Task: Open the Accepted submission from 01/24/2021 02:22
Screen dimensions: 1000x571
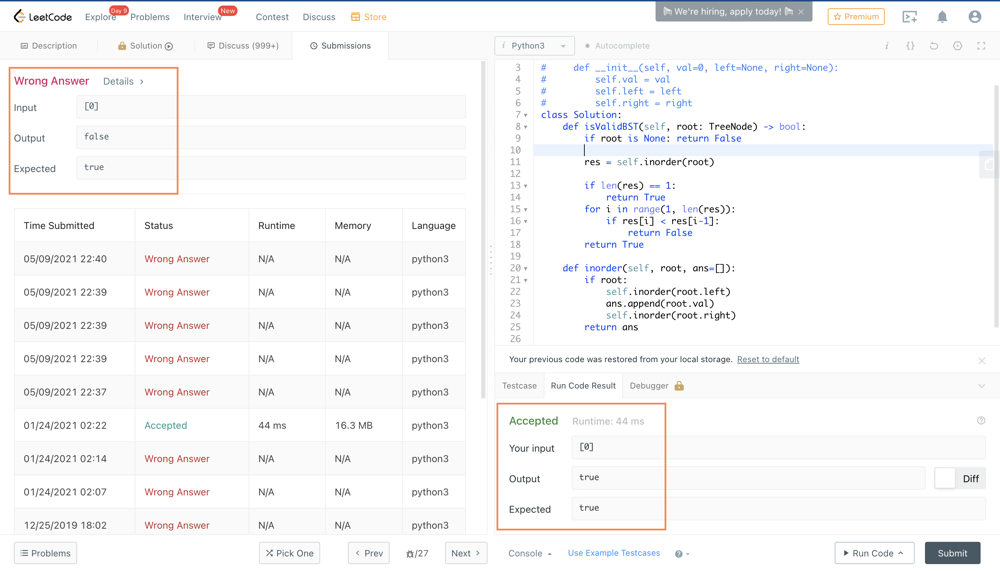Action: (165, 426)
